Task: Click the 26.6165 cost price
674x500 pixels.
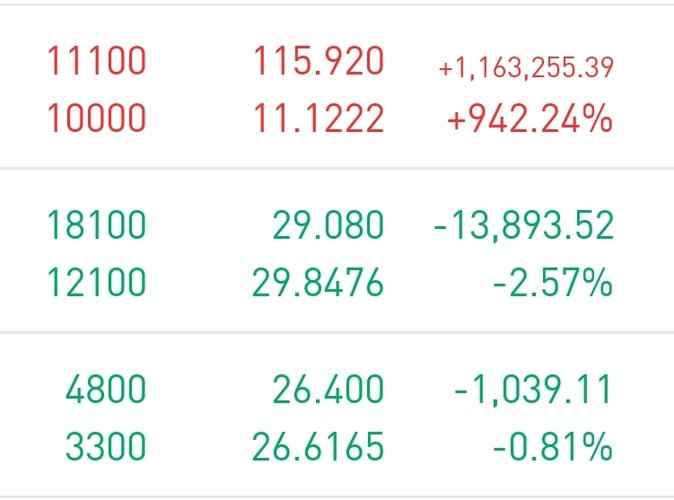Action: pos(318,446)
